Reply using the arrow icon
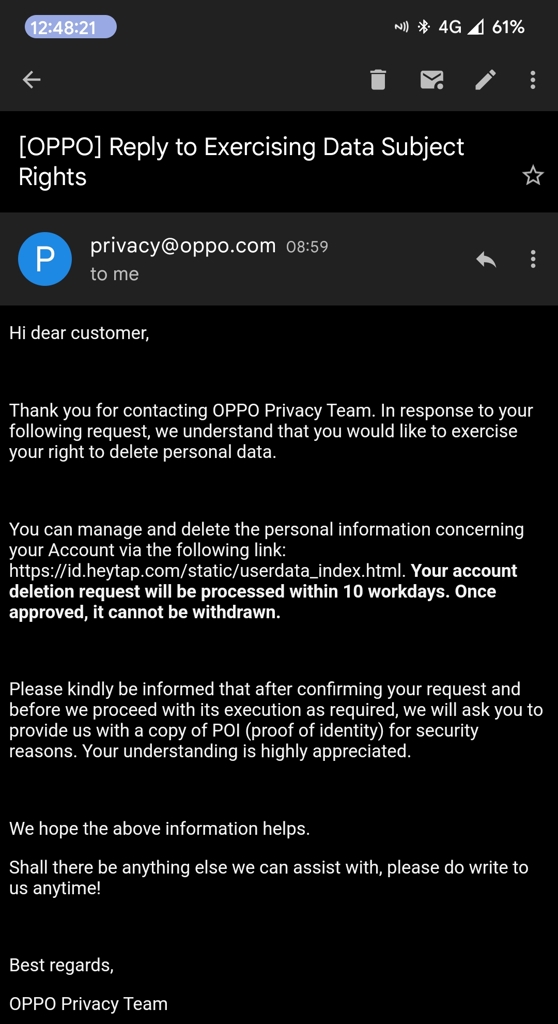558x1024 pixels. click(x=486, y=259)
